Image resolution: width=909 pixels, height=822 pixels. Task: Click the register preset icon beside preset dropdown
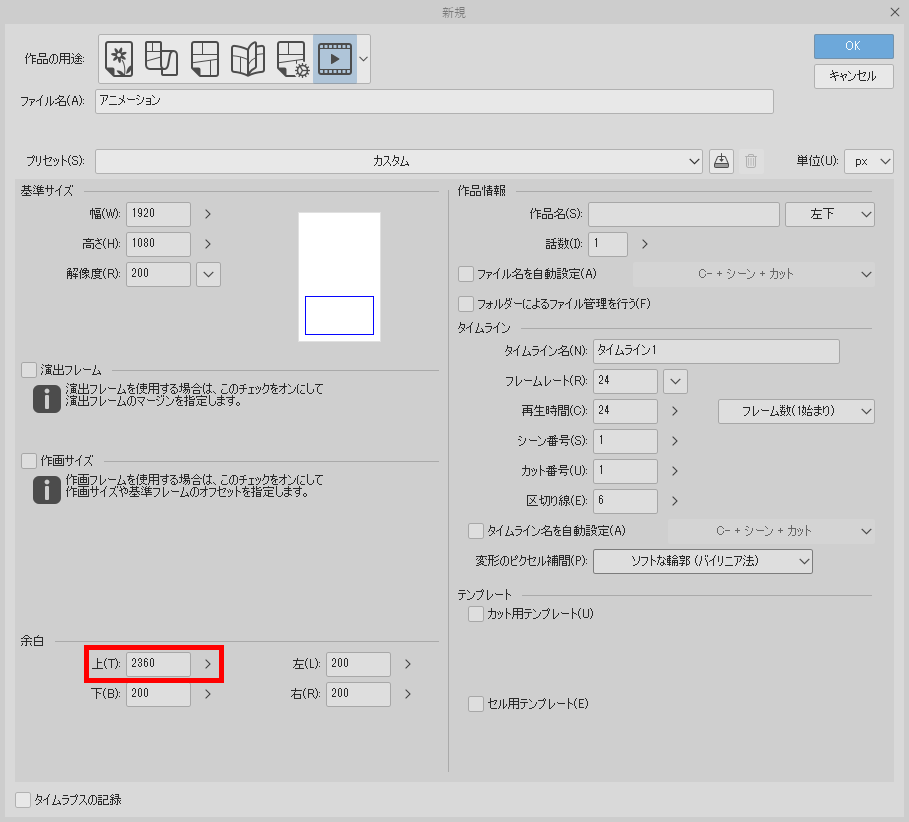point(719,161)
